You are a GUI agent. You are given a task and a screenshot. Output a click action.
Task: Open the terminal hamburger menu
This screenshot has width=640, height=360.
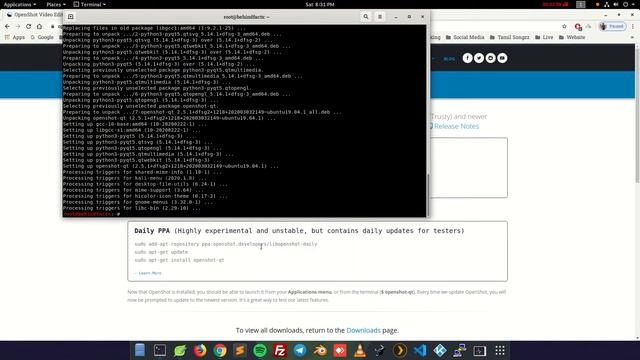(x=380, y=17)
